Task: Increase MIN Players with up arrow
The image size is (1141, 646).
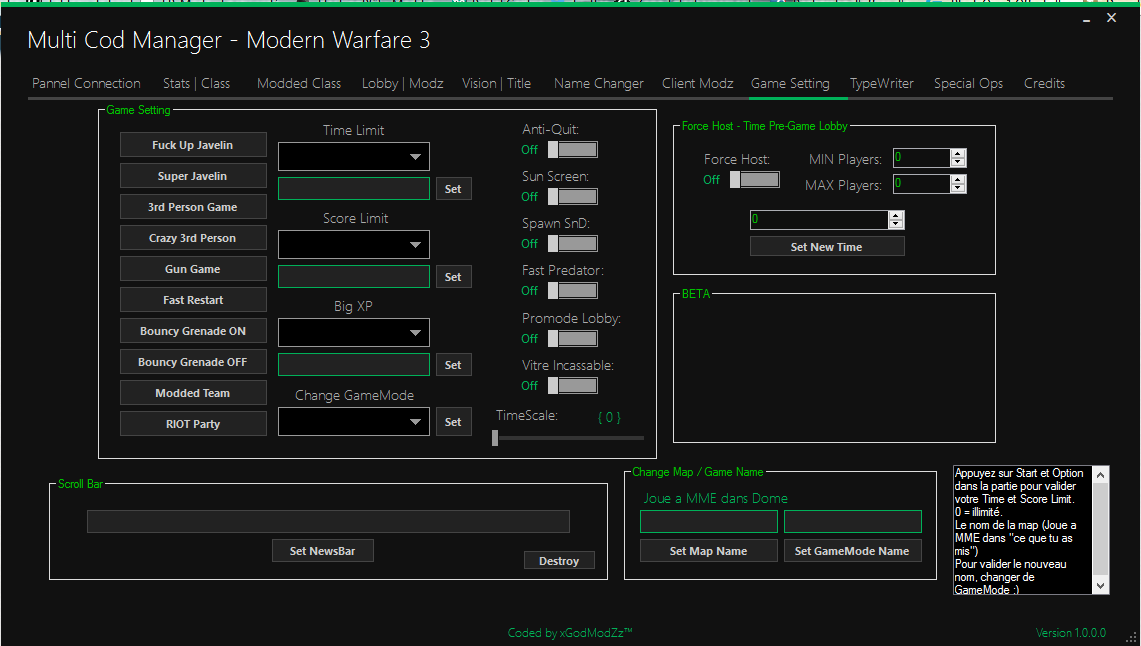Action: pos(958,153)
